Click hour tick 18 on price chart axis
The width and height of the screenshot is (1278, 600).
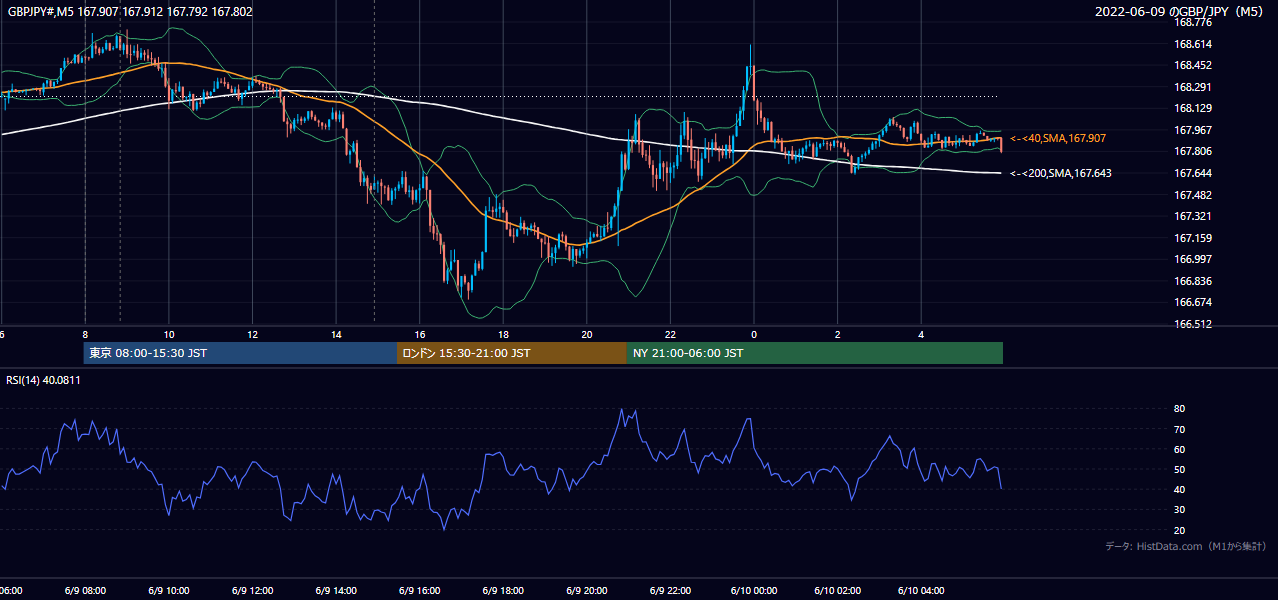tap(503, 334)
